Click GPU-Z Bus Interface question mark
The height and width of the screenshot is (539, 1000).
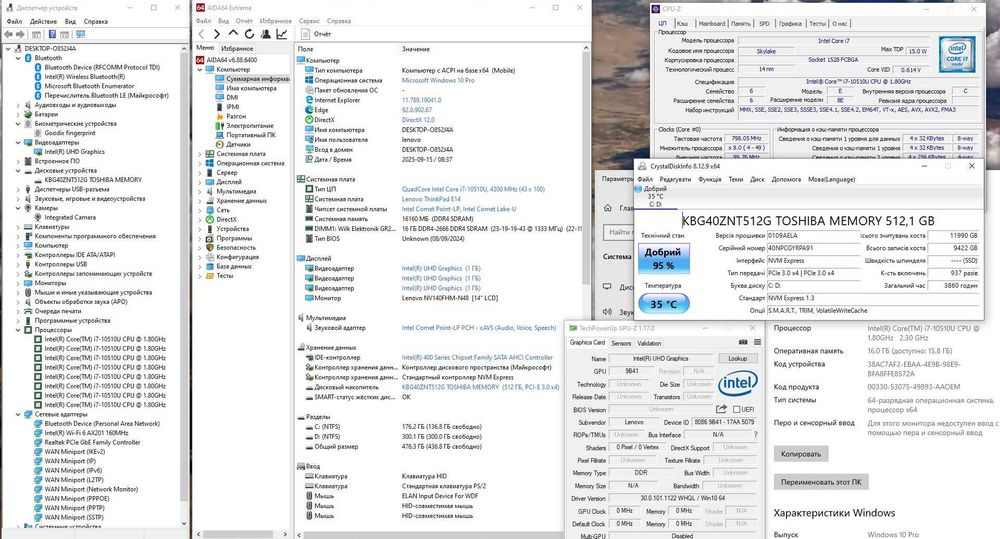click(756, 434)
